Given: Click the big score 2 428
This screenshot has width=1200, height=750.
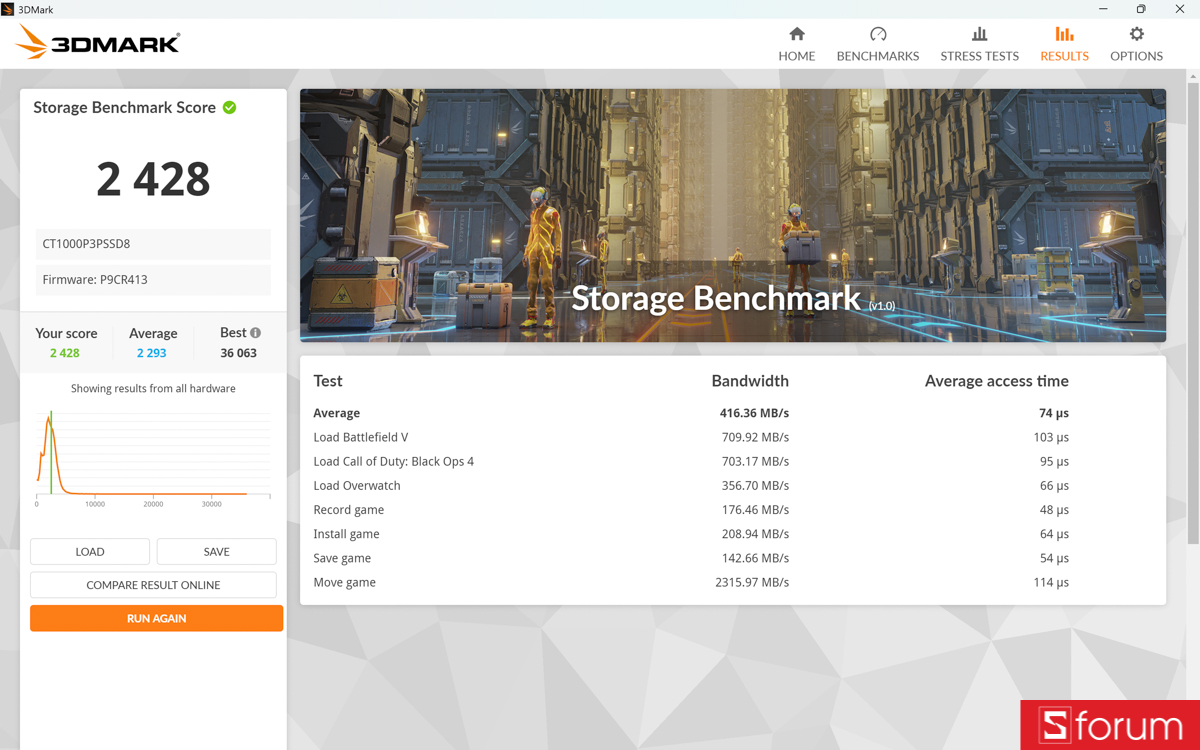Looking at the screenshot, I should (153, 179).
